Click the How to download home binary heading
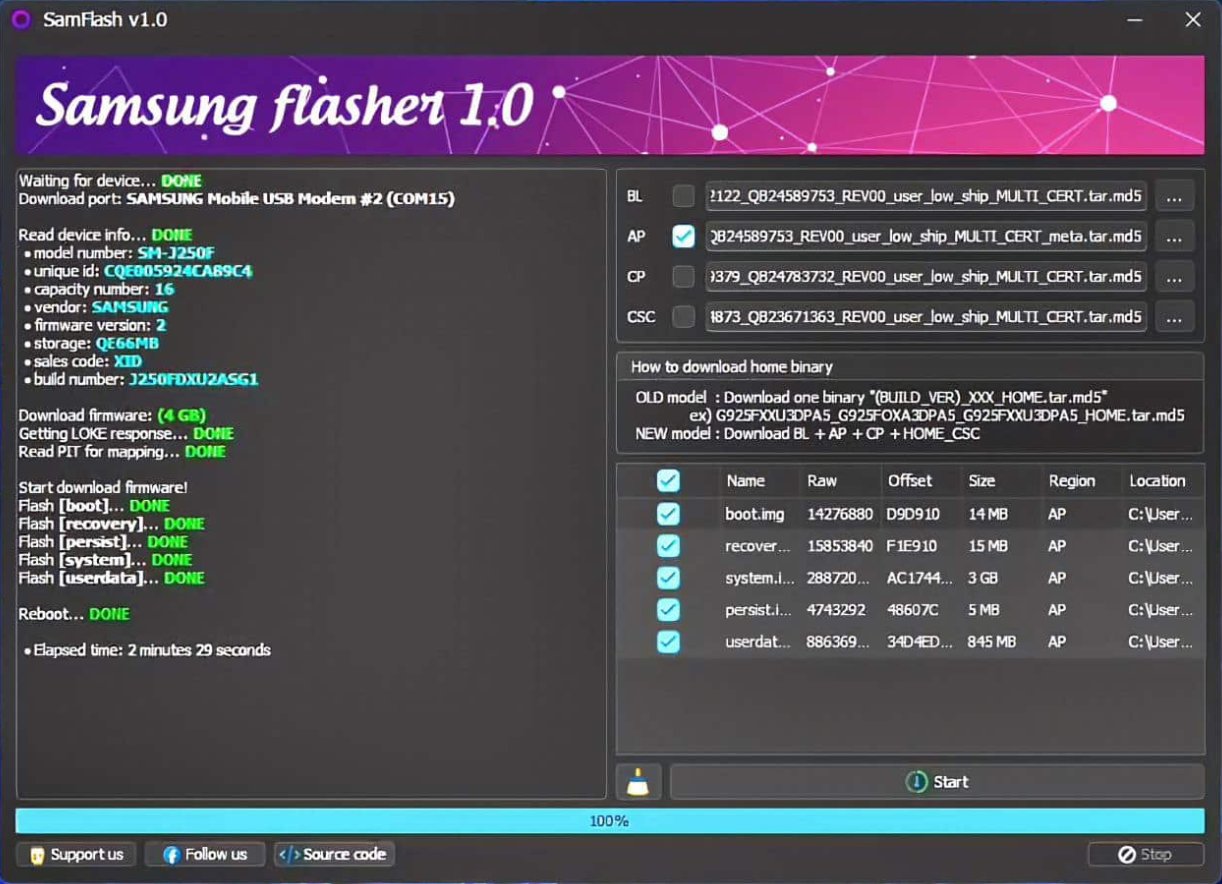The height and width of the screenshot is (884, 1222). 732,367
